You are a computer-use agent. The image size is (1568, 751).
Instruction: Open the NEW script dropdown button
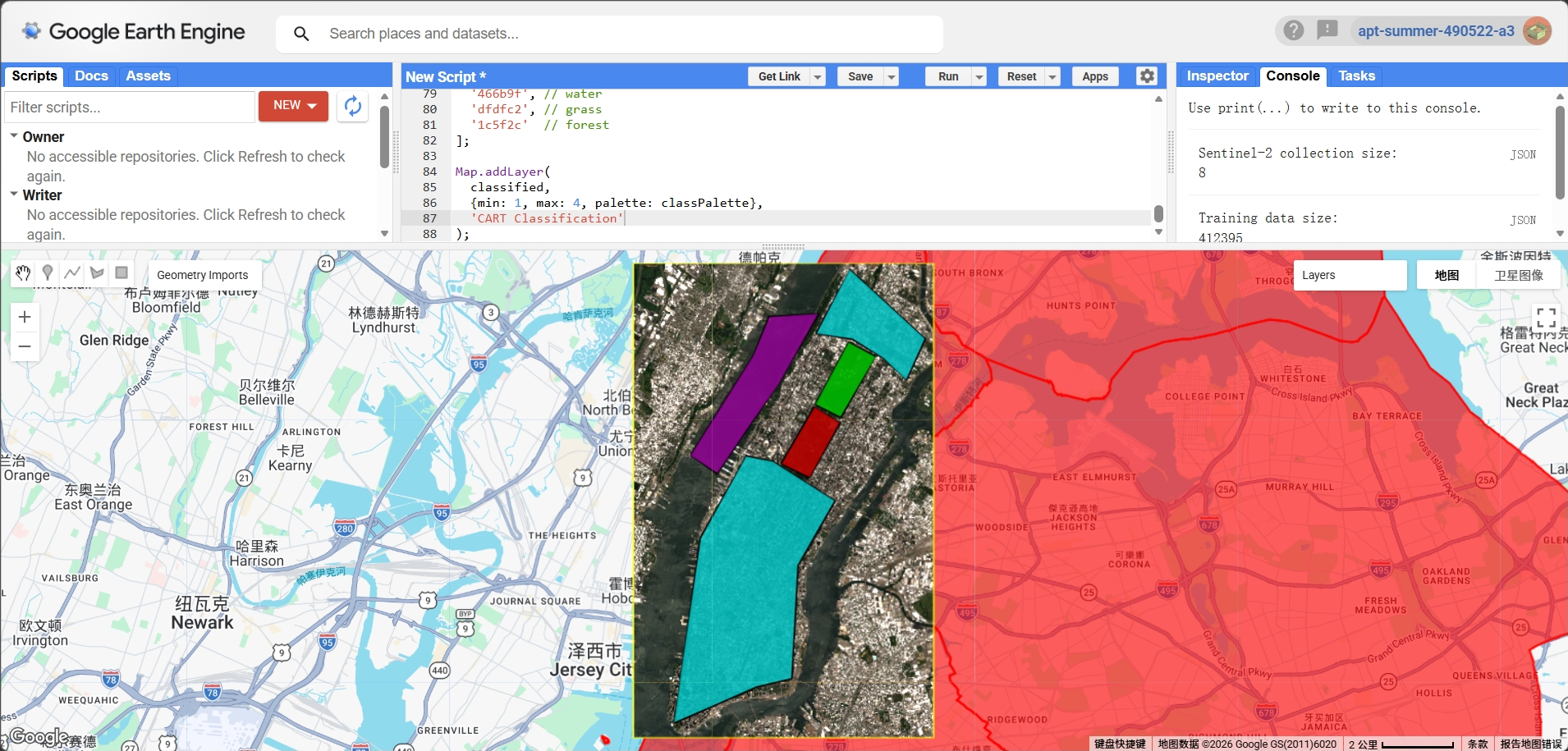[293, 106]
